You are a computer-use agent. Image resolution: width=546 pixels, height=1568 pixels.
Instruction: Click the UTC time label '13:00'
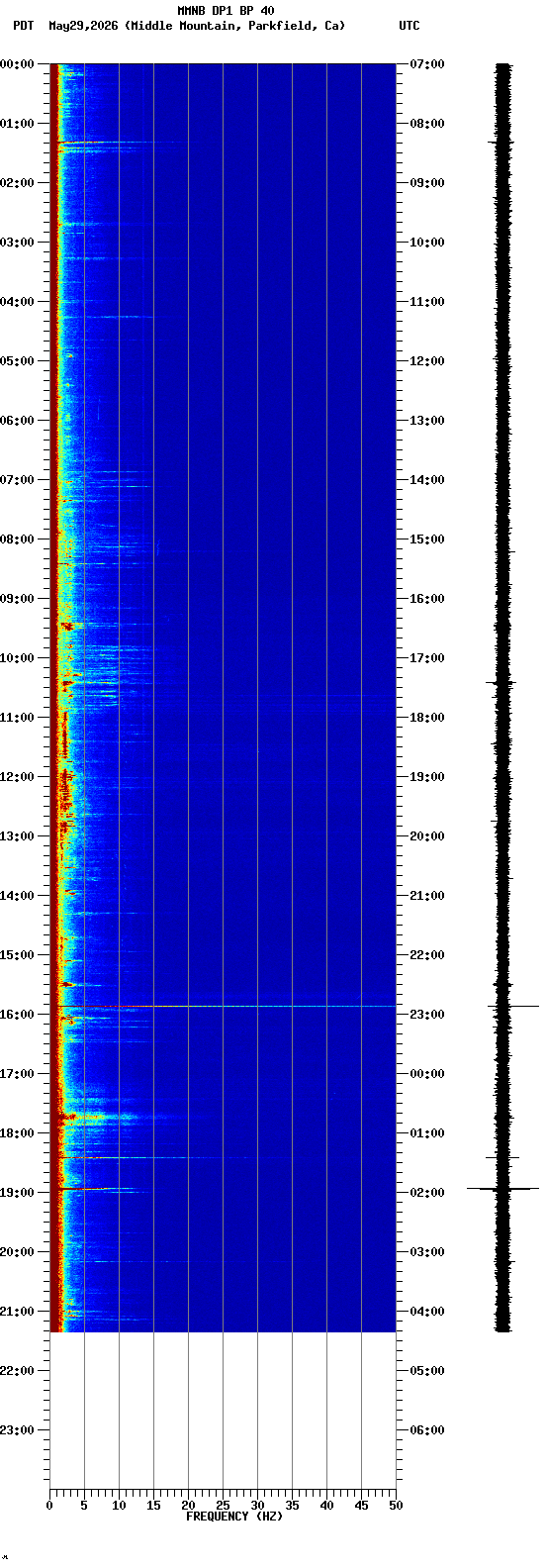click(427, 421)
